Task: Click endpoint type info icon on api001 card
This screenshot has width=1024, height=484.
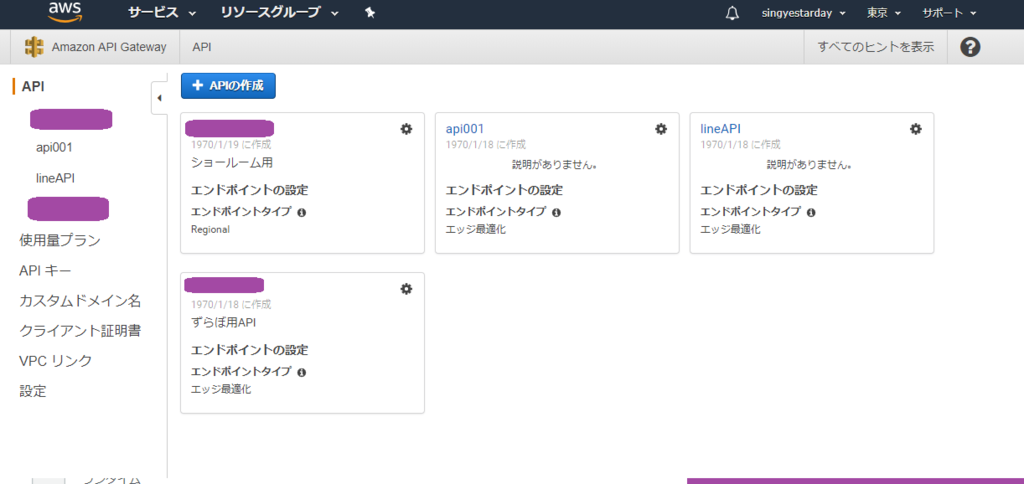Action: point(556,213)
